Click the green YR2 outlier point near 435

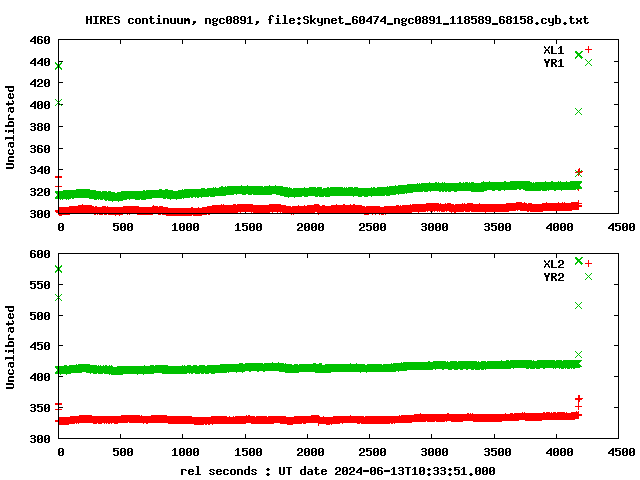pos(578,354)
